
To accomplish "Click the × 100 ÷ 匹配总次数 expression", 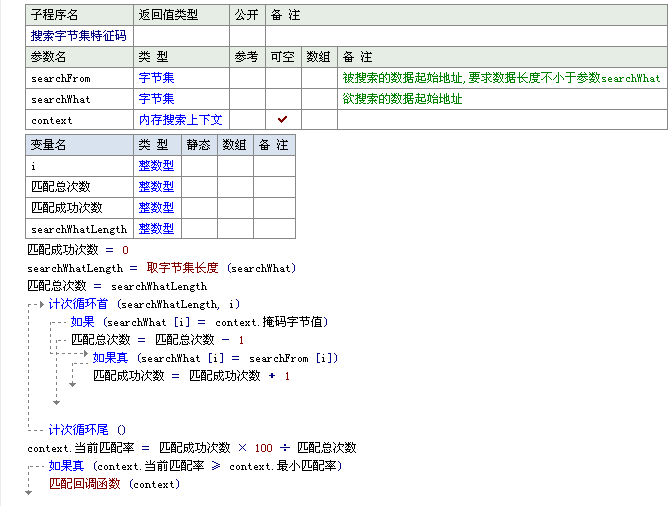I will click(297, 448).
